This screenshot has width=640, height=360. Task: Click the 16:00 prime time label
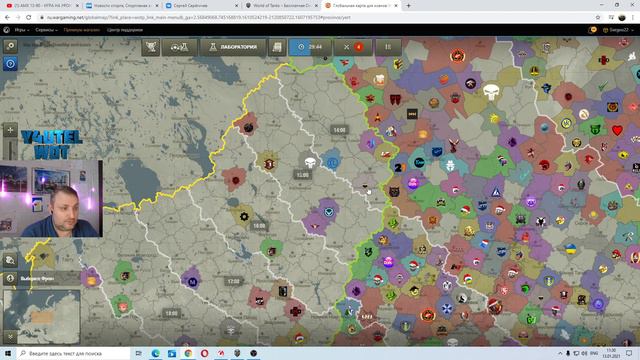pyautogui.click(x=259, y=226)
